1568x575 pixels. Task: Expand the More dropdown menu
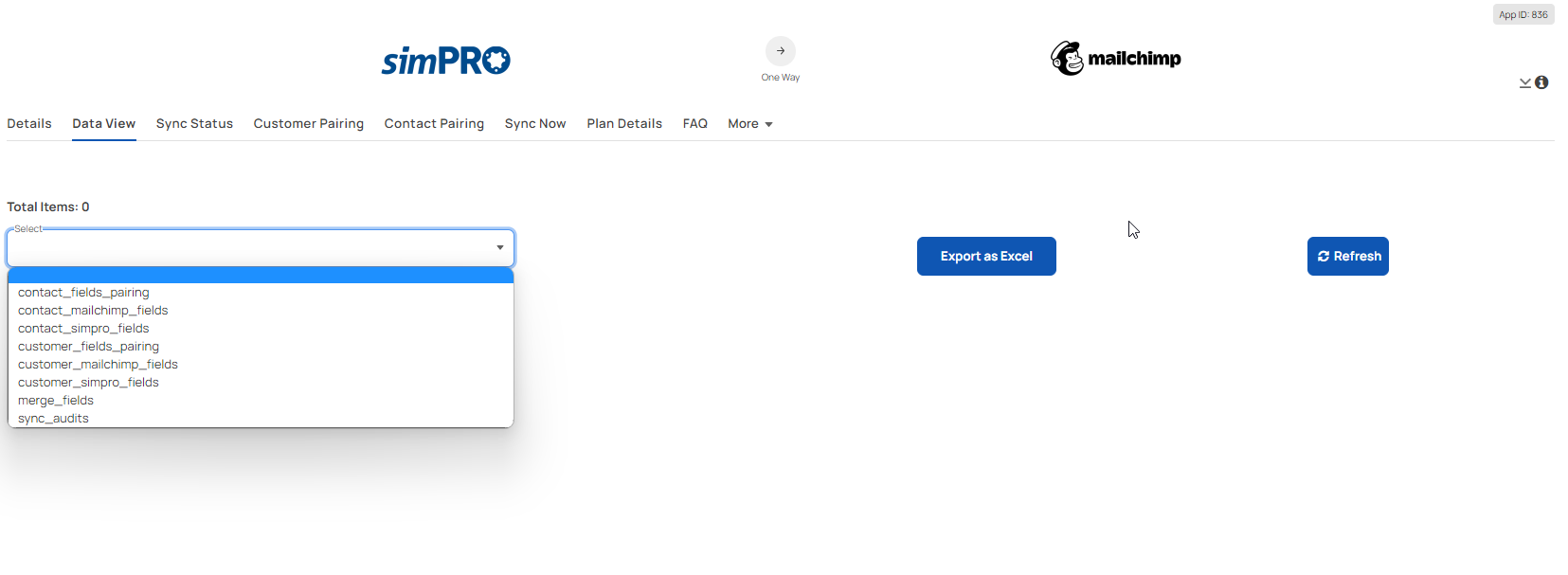click(x=750, y=124)
